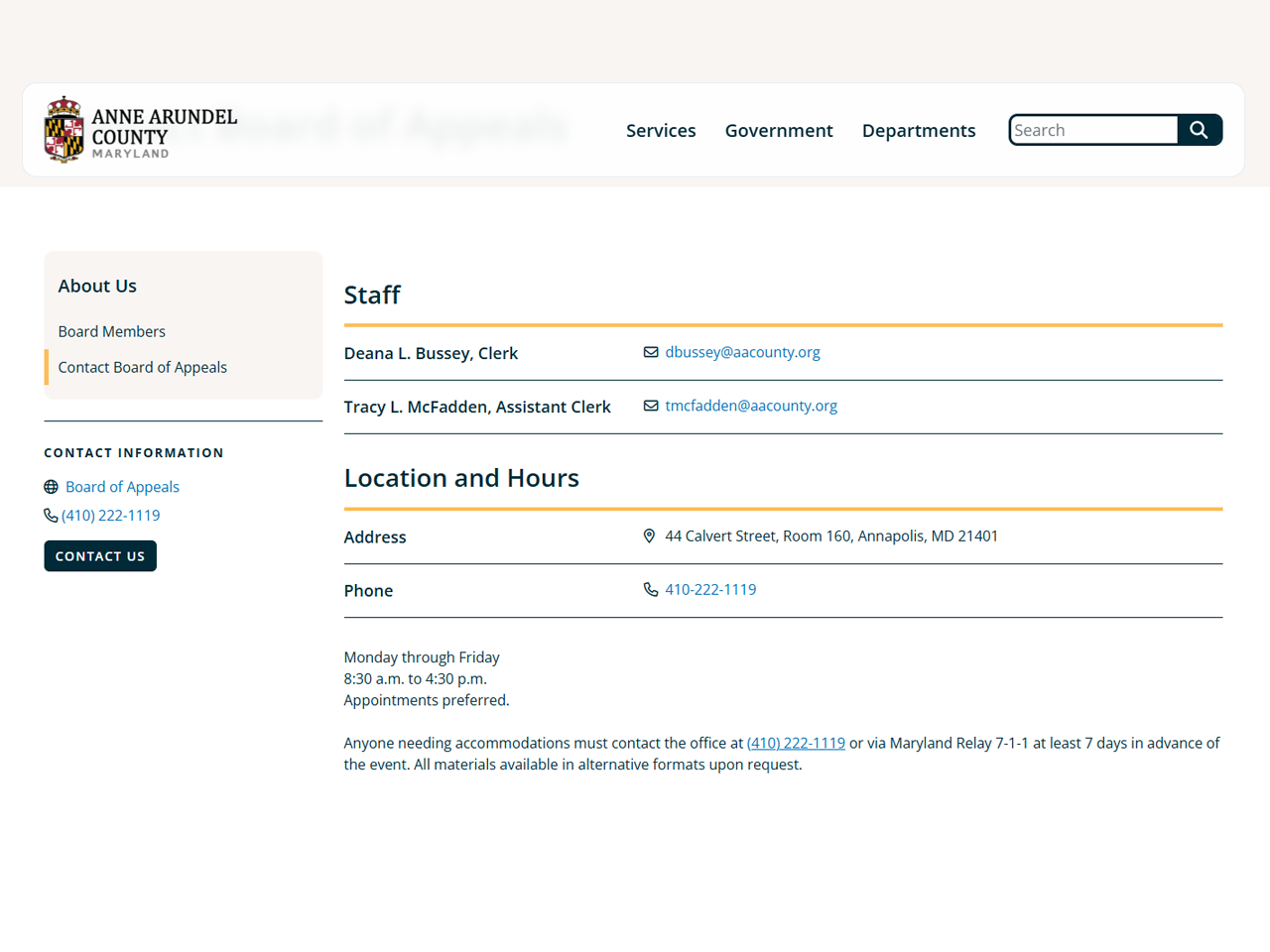The height and width of the screenshot is (952, 1270).
Task: Follow the Board of Appeals website link
Action: (x=122, y=486)
